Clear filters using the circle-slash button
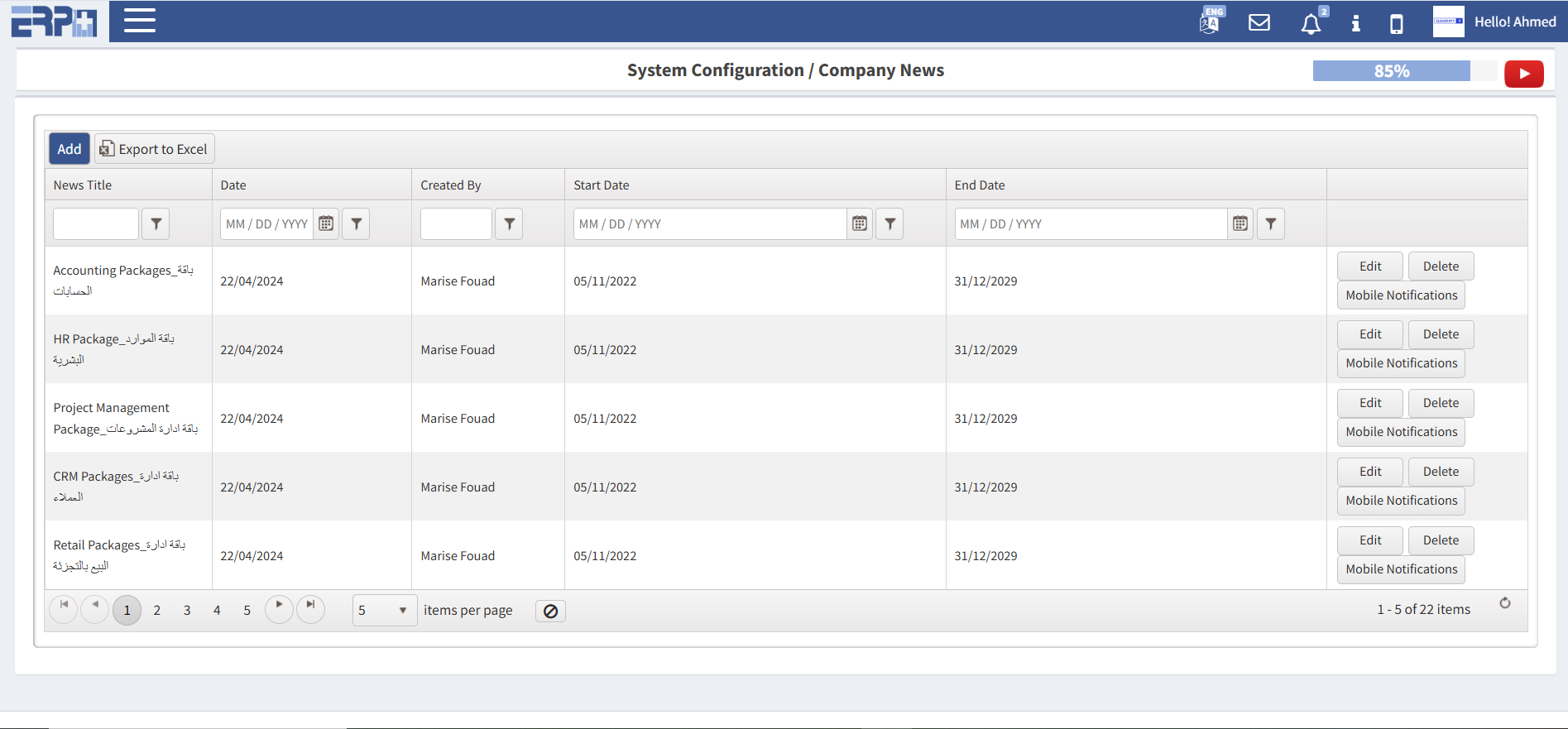The image size is (1568, 729). 550,611
